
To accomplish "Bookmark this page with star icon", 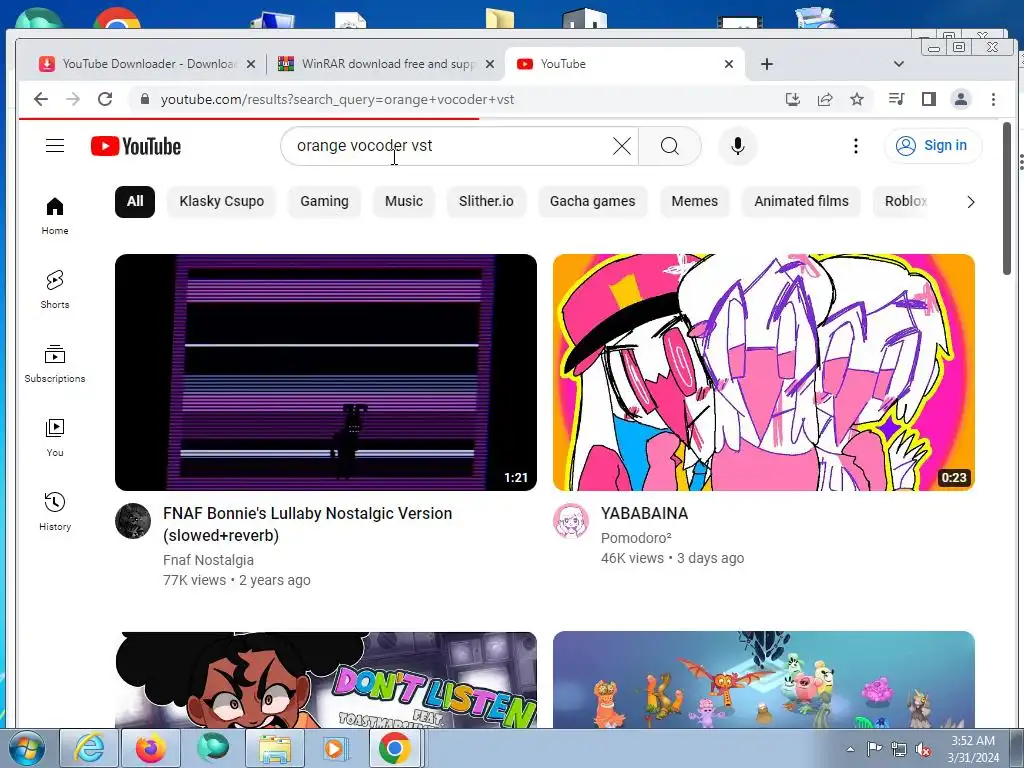I will [857, 99].
